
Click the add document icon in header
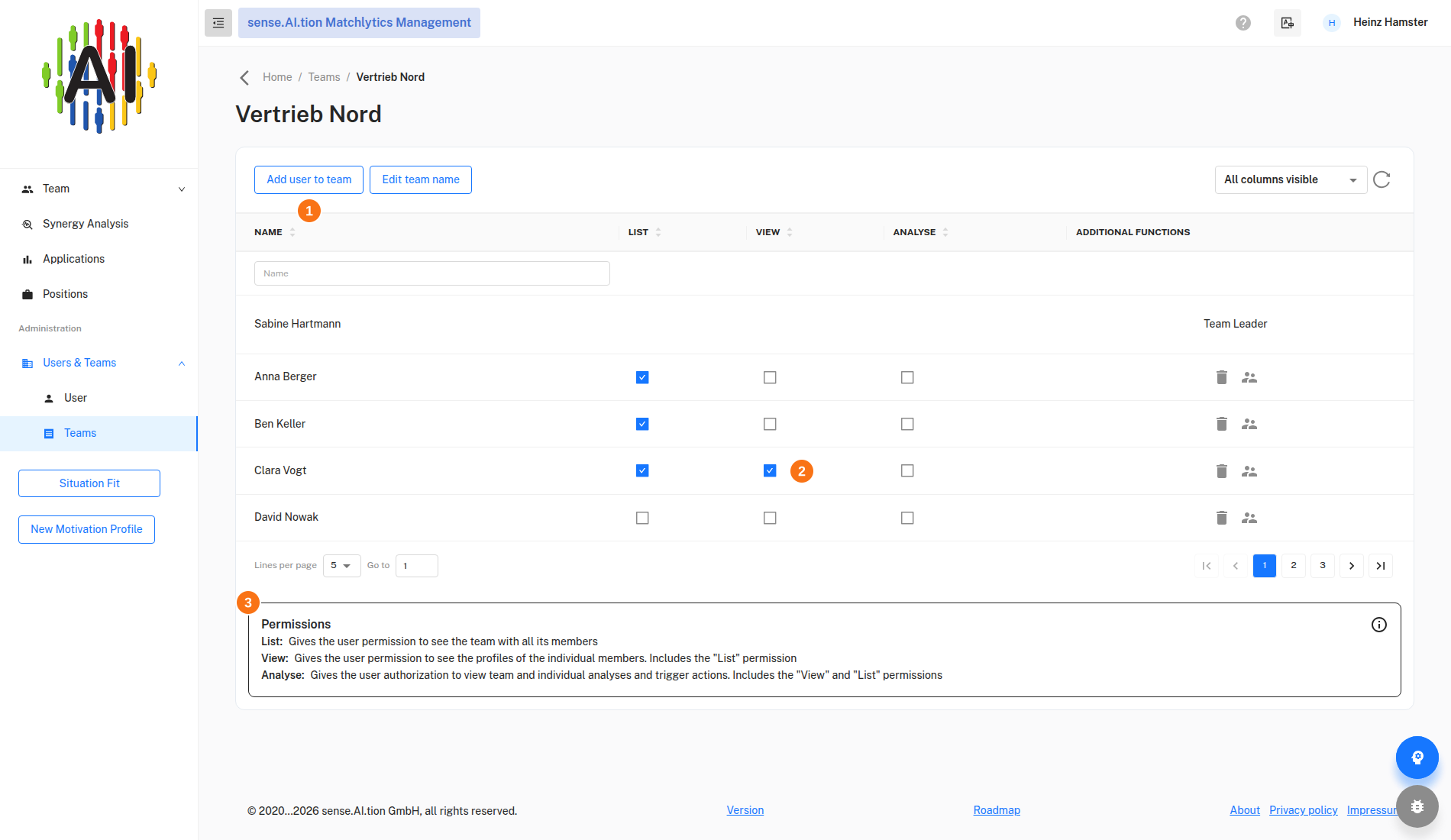[x=1288, y=23]
